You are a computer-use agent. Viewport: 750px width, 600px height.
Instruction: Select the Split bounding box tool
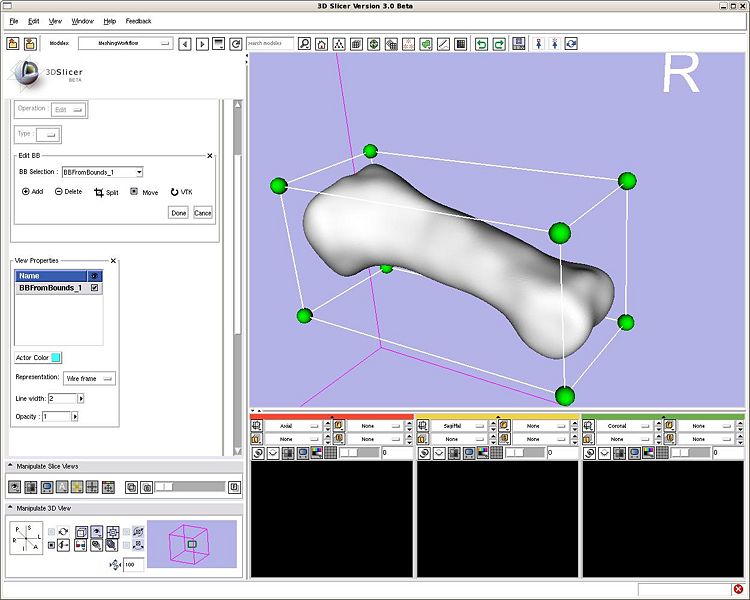(98, 191)
